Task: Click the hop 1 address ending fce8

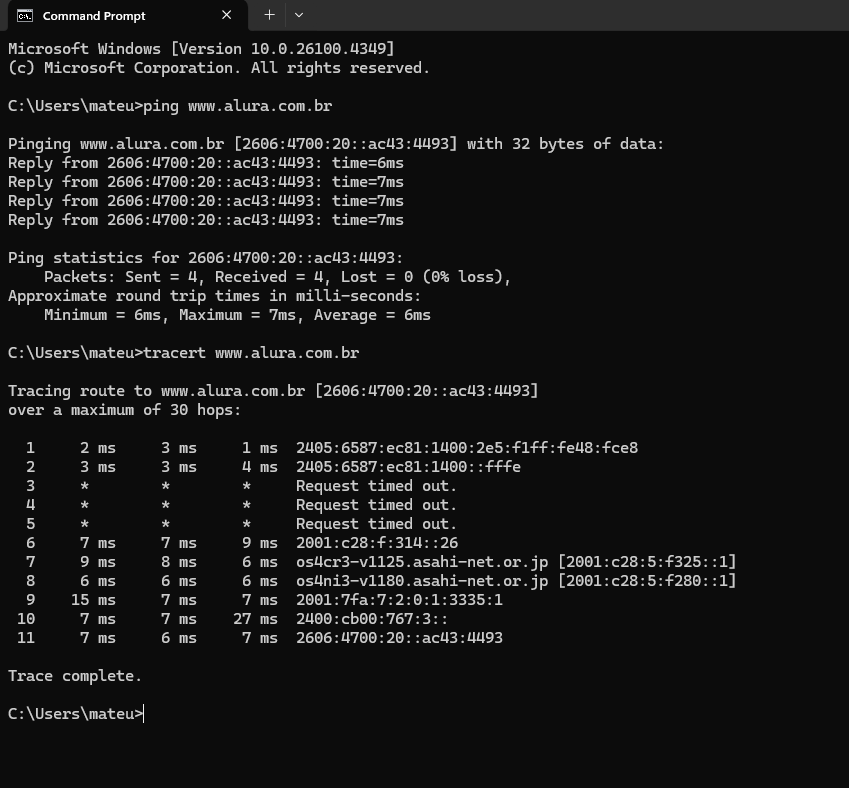Action: coord(467,448)
